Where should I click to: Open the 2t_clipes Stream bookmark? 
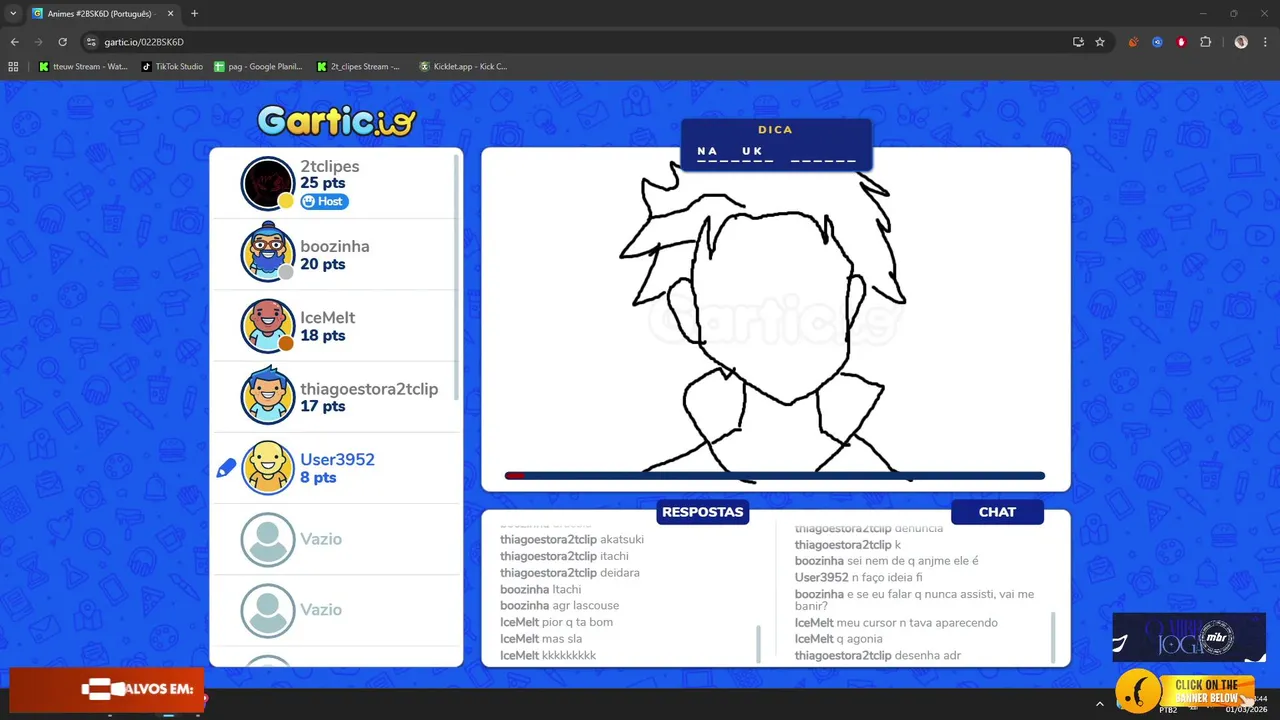pos(358,67)
